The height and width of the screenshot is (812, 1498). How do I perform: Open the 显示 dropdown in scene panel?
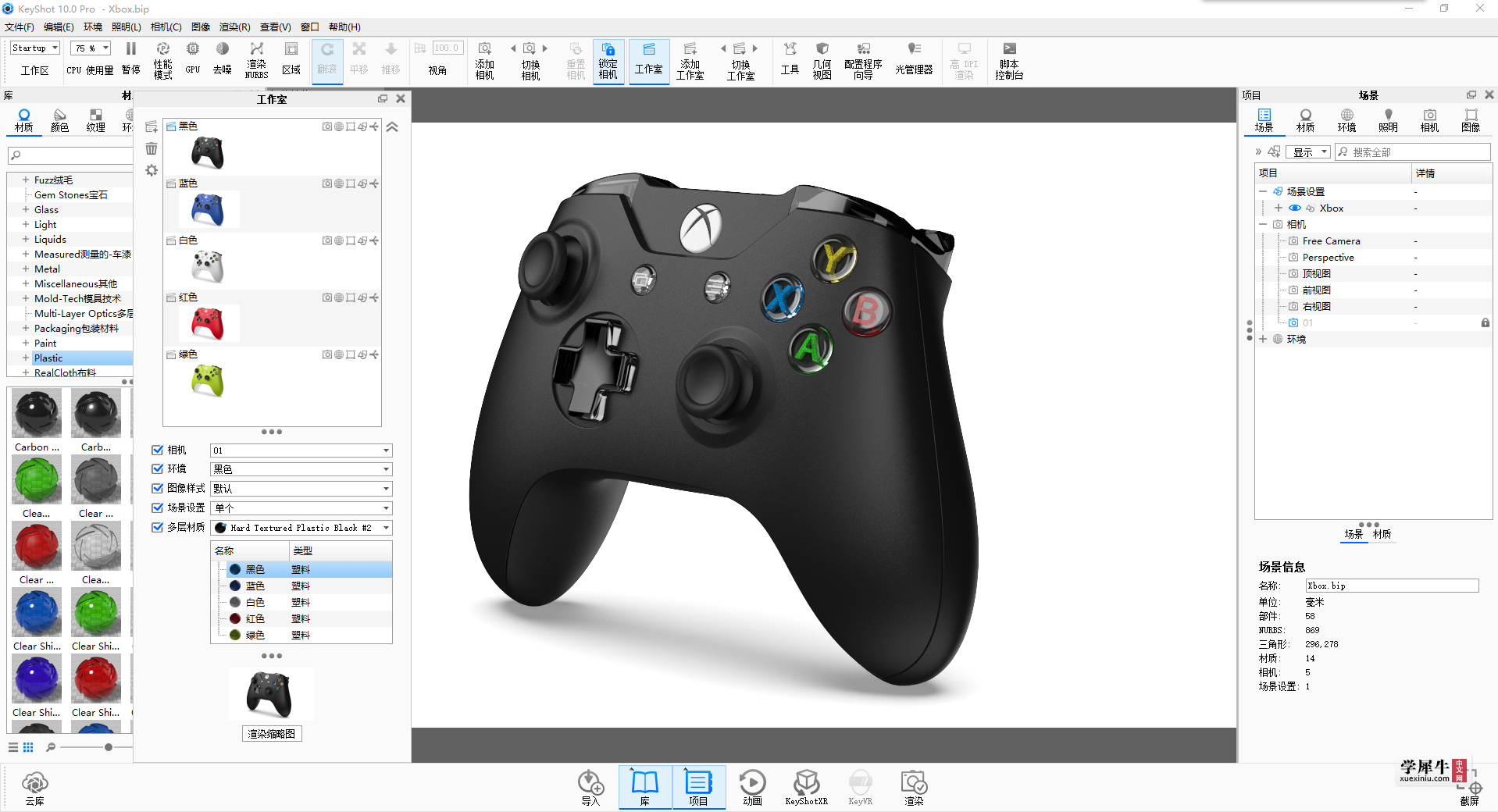coord(1309,152)
